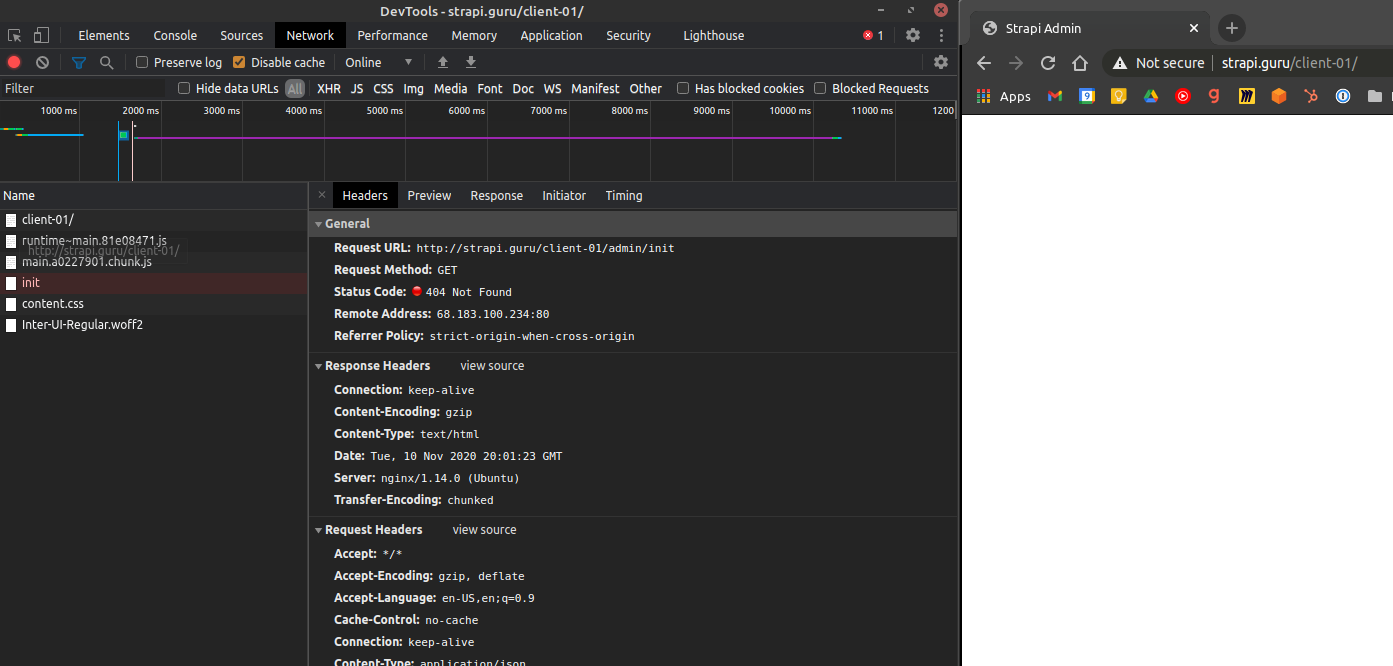
Task: Enable Hide data URLs filter
Action: (x=183, y=88)
